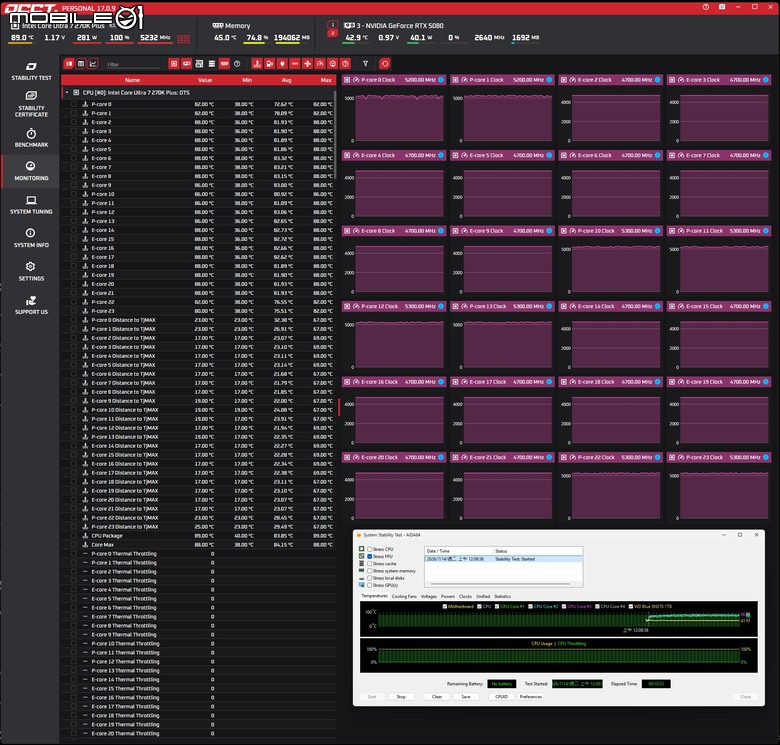Click the filter funnel icon in toolbar
The height and width of the screenshot is (745, 780).
tap(366, 64)
